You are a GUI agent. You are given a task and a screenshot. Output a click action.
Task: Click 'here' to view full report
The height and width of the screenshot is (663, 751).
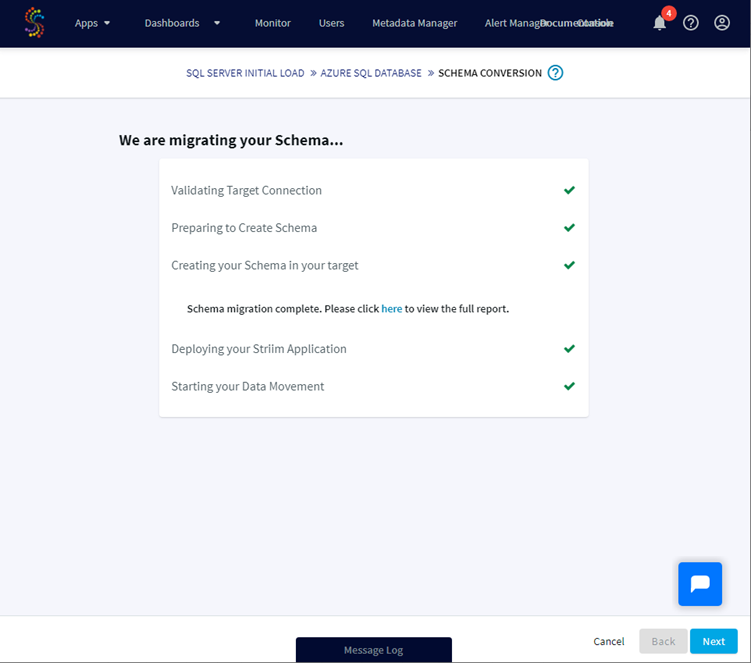391,309
